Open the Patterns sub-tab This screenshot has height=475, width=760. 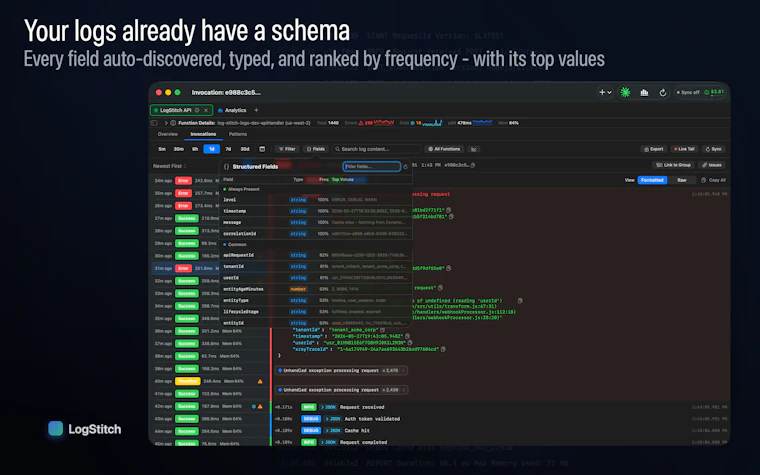tap(238, 134)
